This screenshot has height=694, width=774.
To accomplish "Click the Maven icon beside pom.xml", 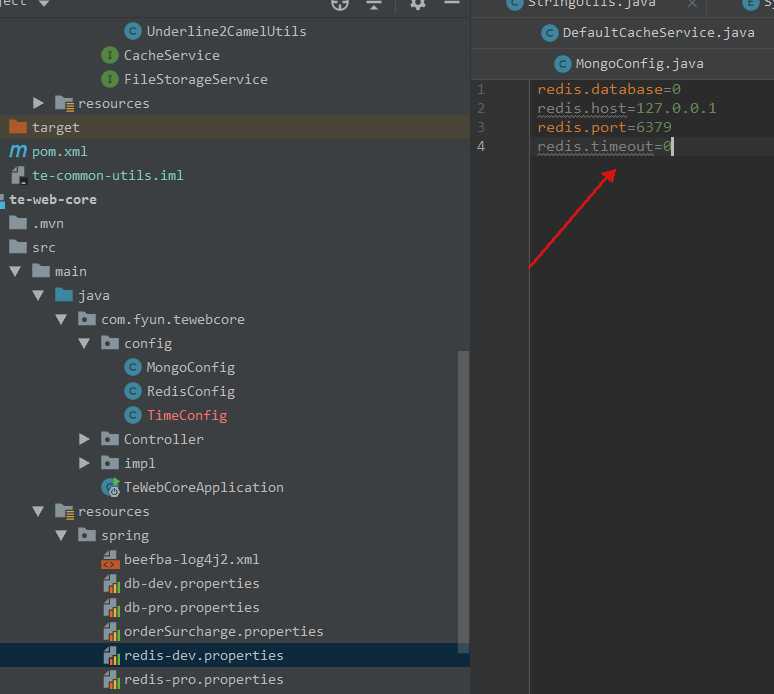I will click(18, 151).
